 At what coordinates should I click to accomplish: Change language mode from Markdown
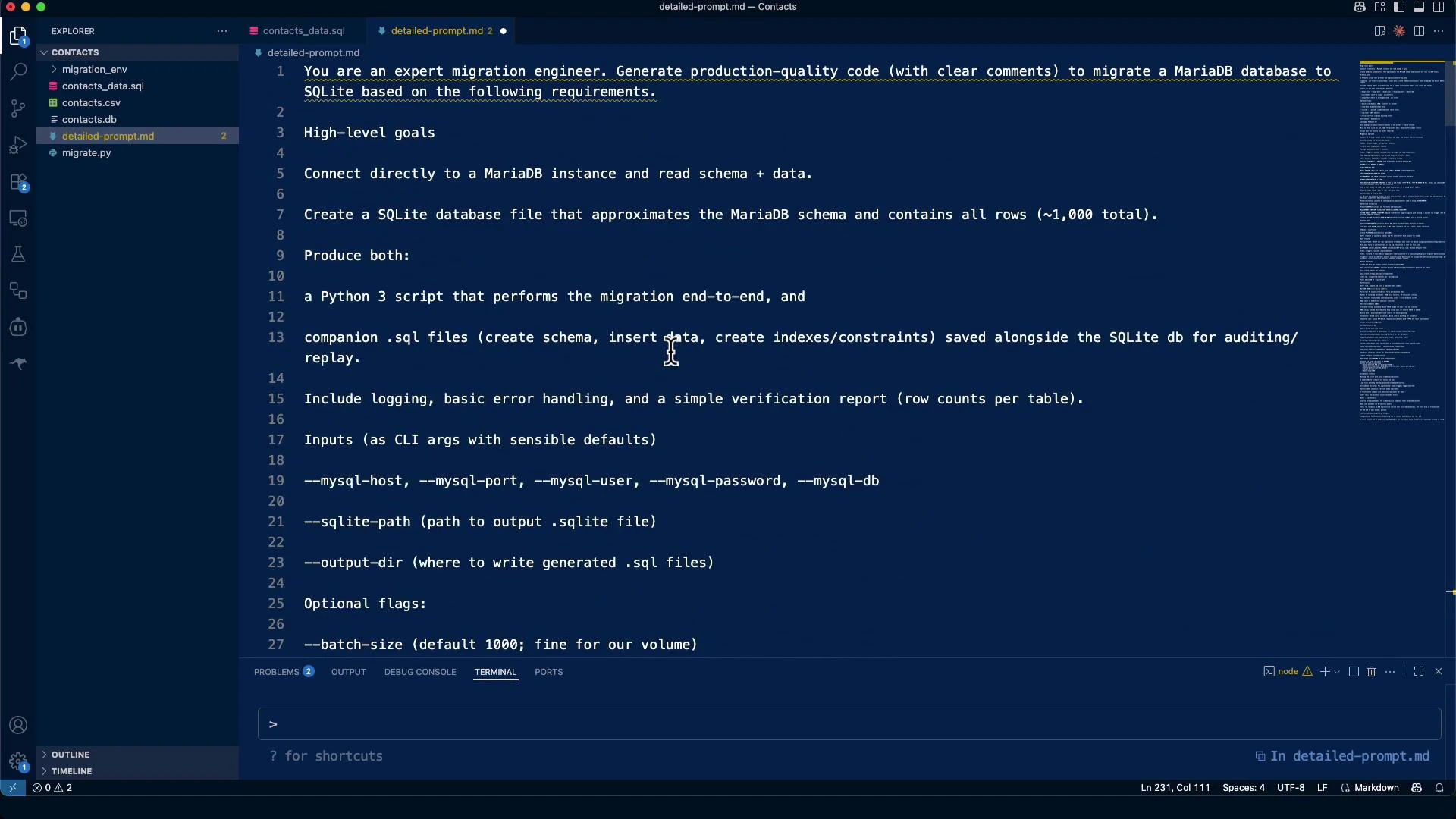tap(1376, 788)
